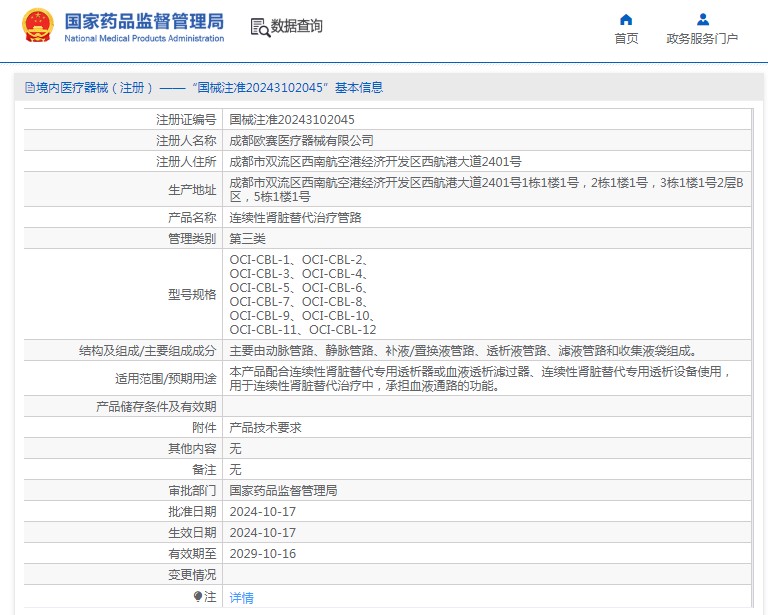The width and height of the screenshot is (768, 615).
Task: Click the 注册证编号 row label
Action: click(186, 119)
